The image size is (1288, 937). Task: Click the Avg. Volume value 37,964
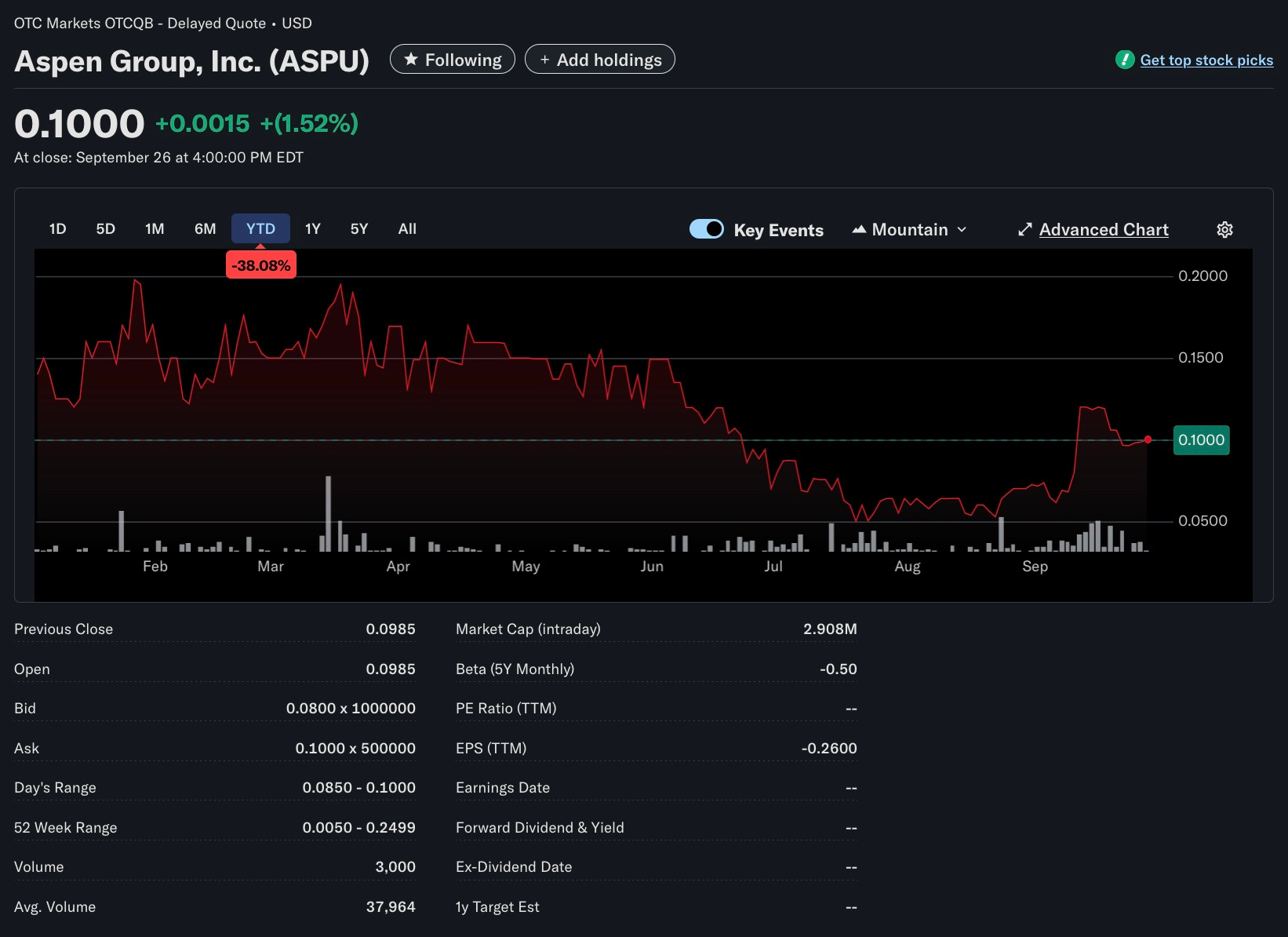tap(391, 906)
